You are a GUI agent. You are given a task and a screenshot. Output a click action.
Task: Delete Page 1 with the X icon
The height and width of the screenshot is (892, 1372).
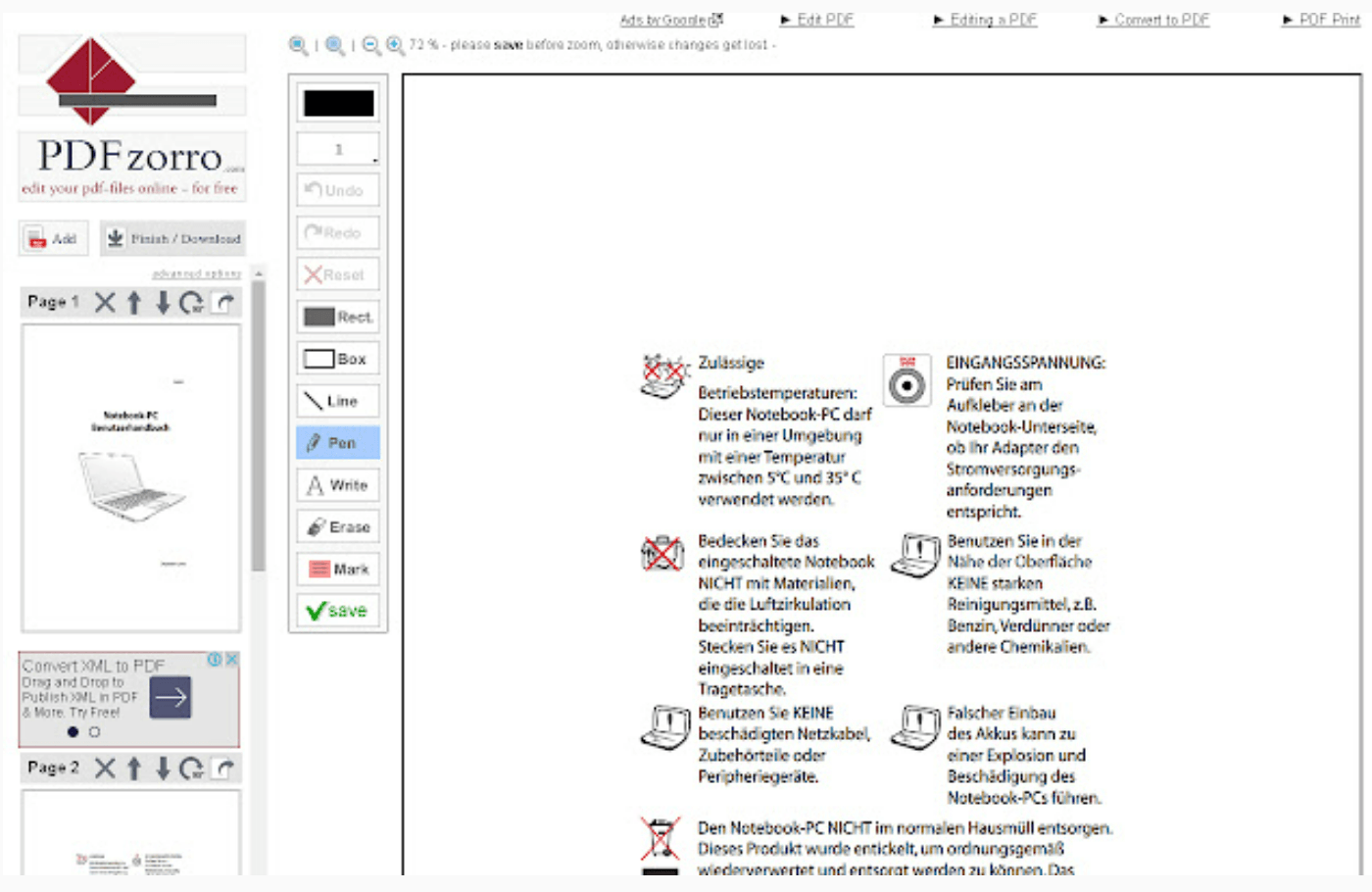(105, 302)
